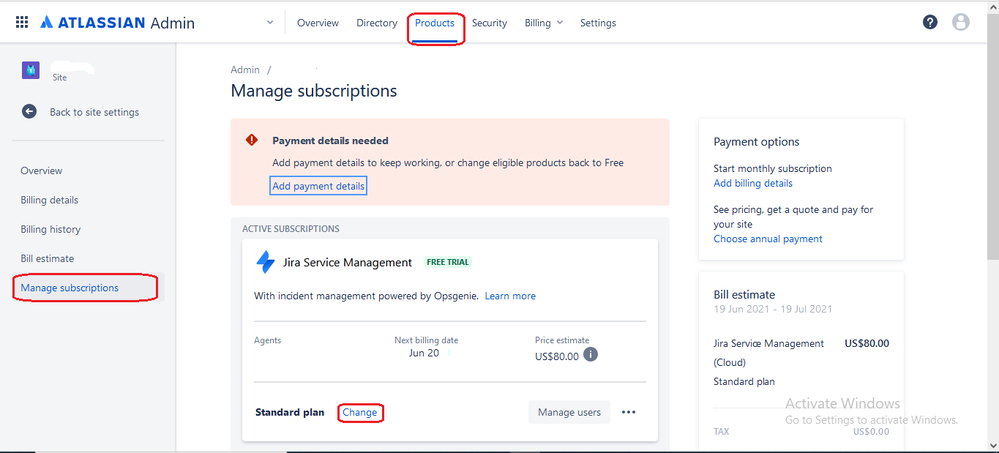Click the Add payment details link
The height and width of the screenshot is (453, 999).
319,186
